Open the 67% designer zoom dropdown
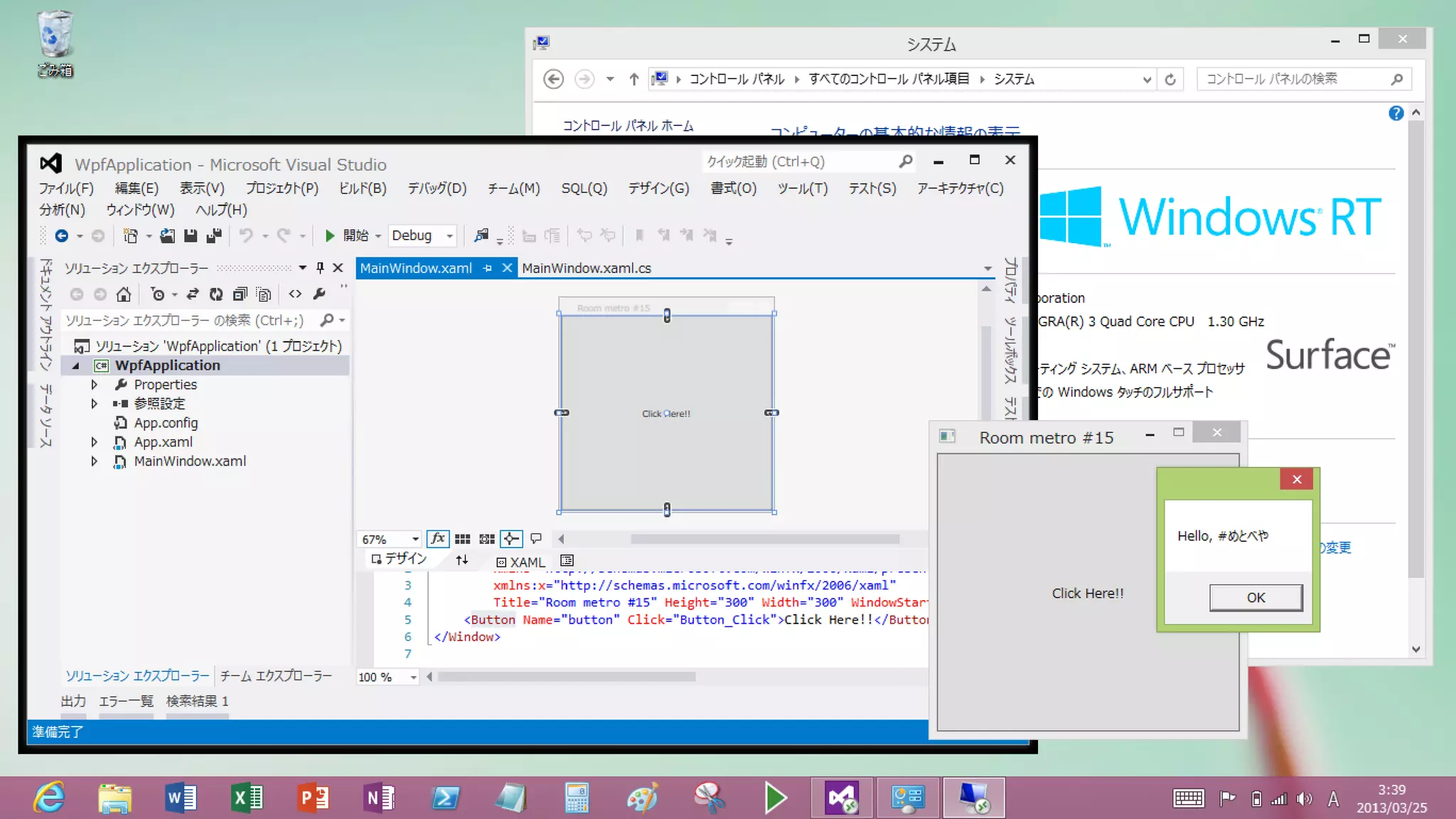 click(x=415, y=539)
